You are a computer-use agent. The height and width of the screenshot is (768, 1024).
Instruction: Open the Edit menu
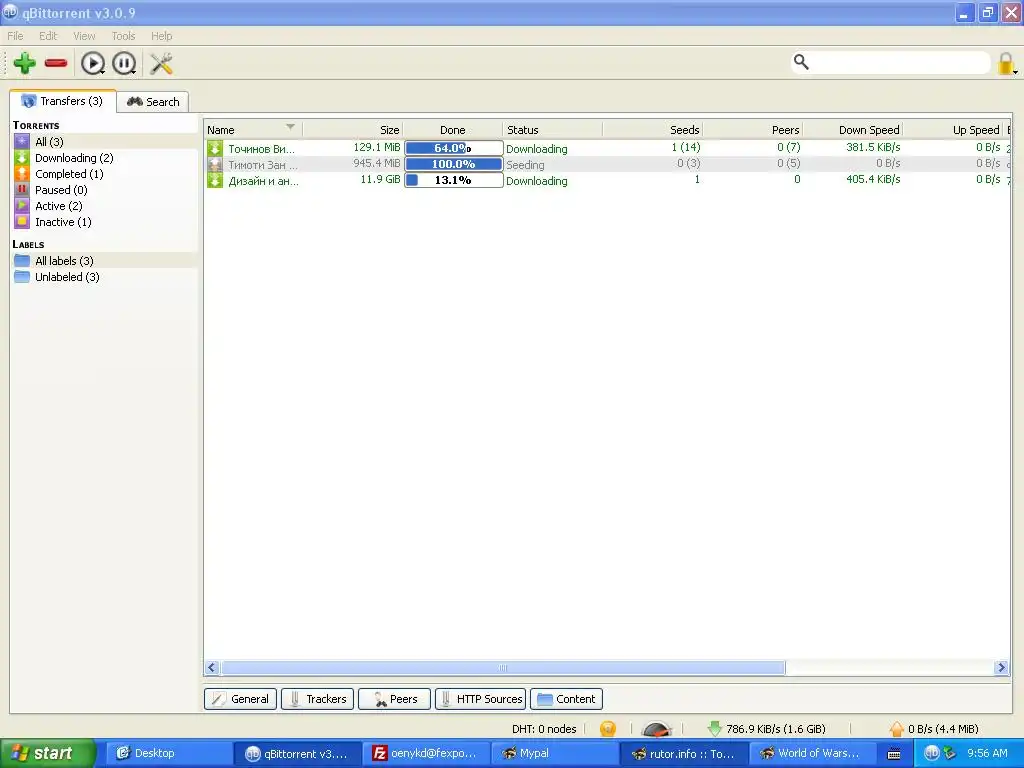coord(48,36)
